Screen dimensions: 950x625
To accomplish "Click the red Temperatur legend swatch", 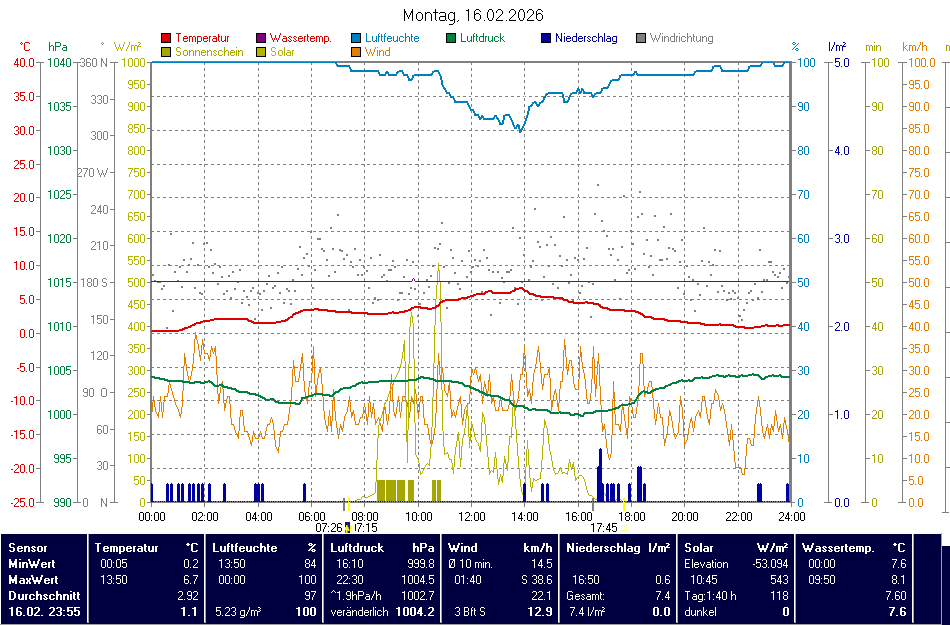I will 166,39.
